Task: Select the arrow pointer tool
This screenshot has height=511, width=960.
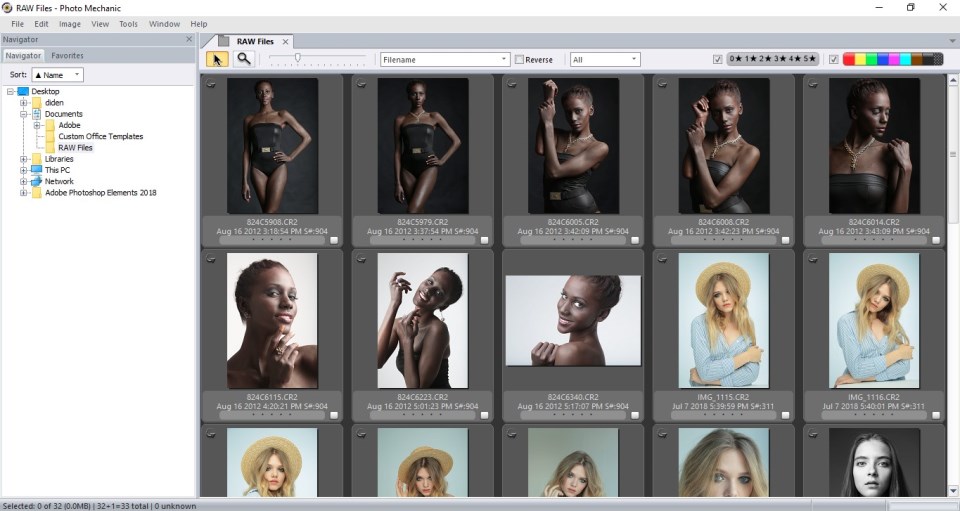Action: 217,59
